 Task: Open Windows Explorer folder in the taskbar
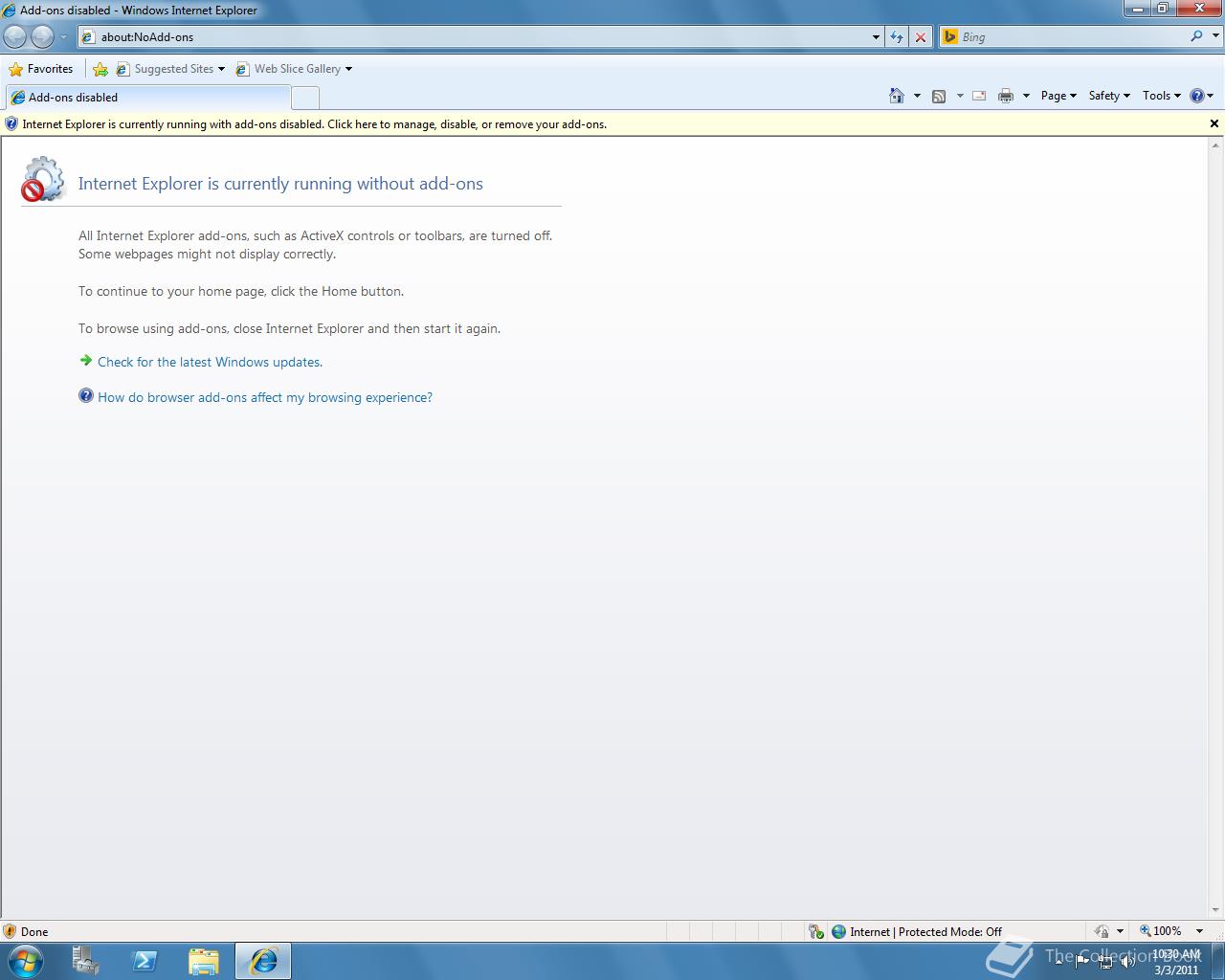[204, 961]
